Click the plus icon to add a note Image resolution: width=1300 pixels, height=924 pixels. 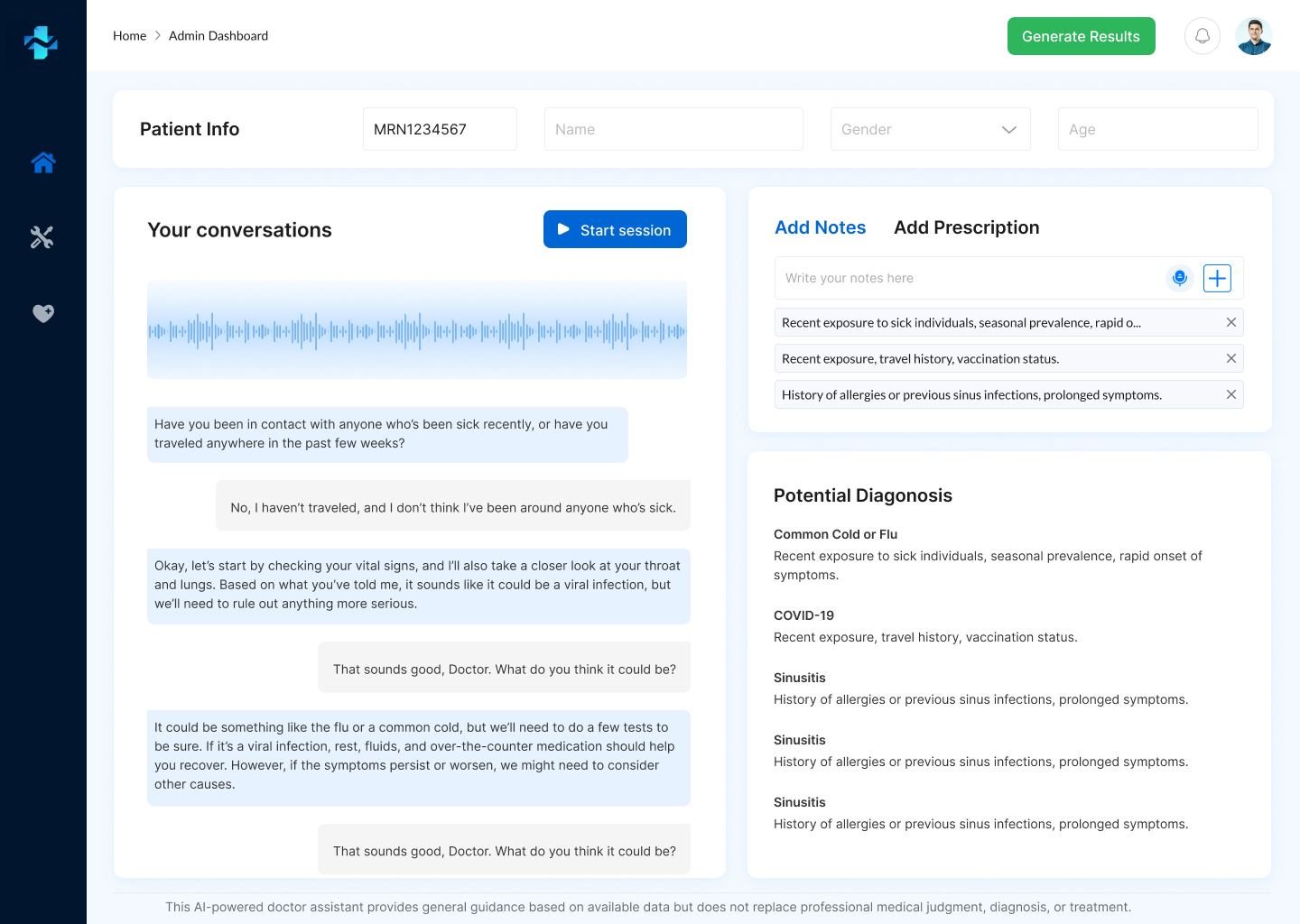point(1217,278)
